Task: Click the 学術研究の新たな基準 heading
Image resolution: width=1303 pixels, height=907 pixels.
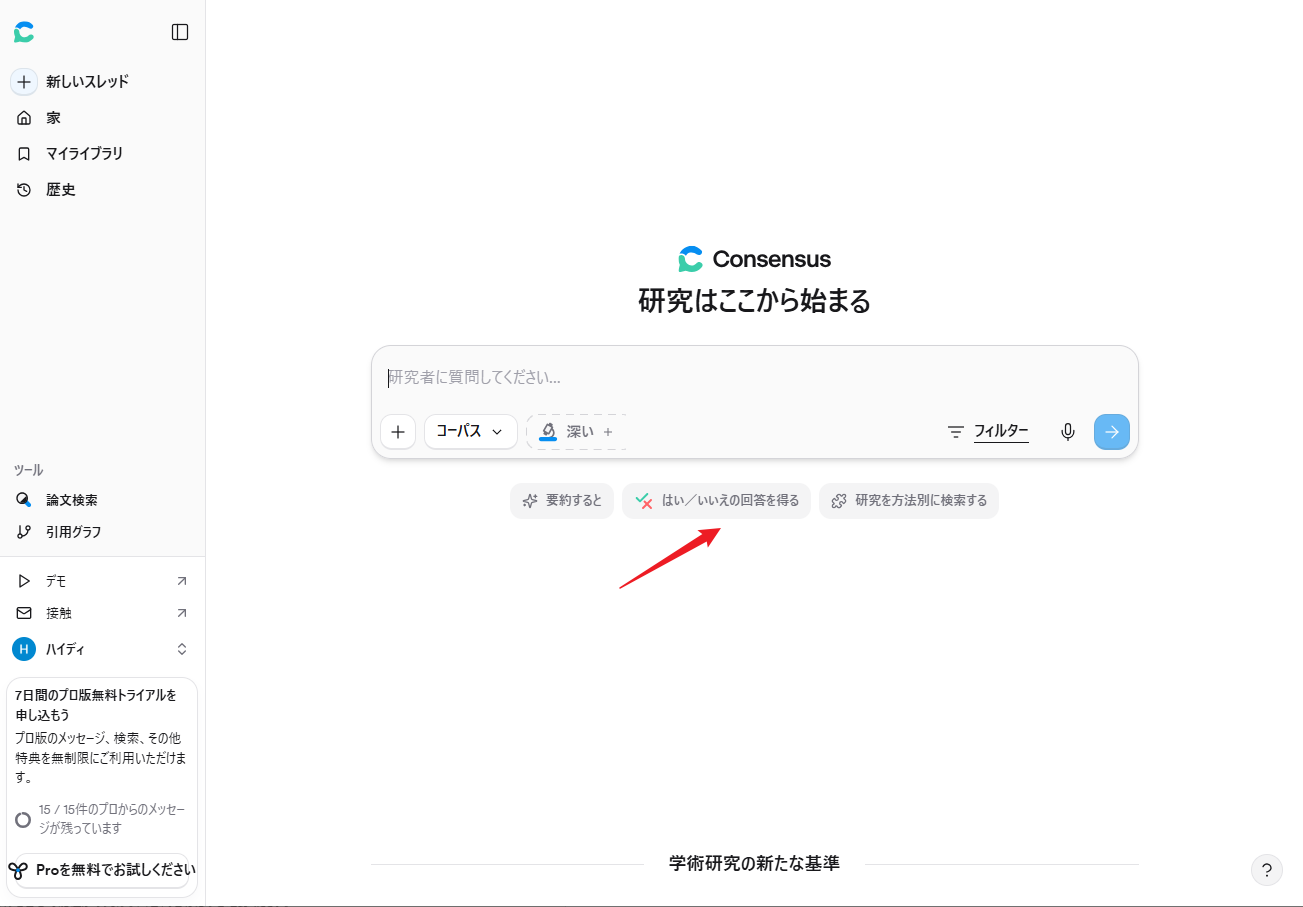Action: tap(754, 864)
